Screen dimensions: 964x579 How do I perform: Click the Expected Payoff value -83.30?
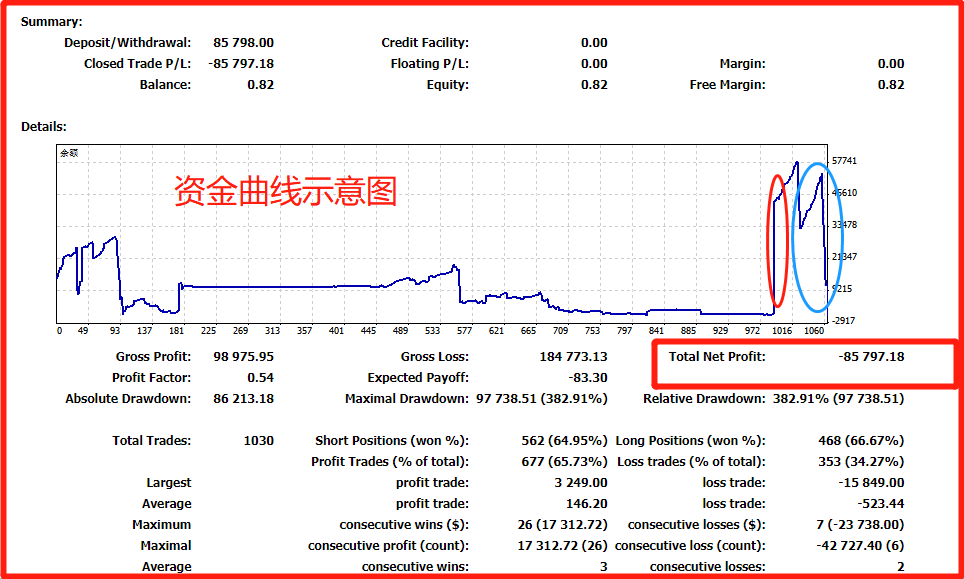pyautogui.click(x=588, y=377)
